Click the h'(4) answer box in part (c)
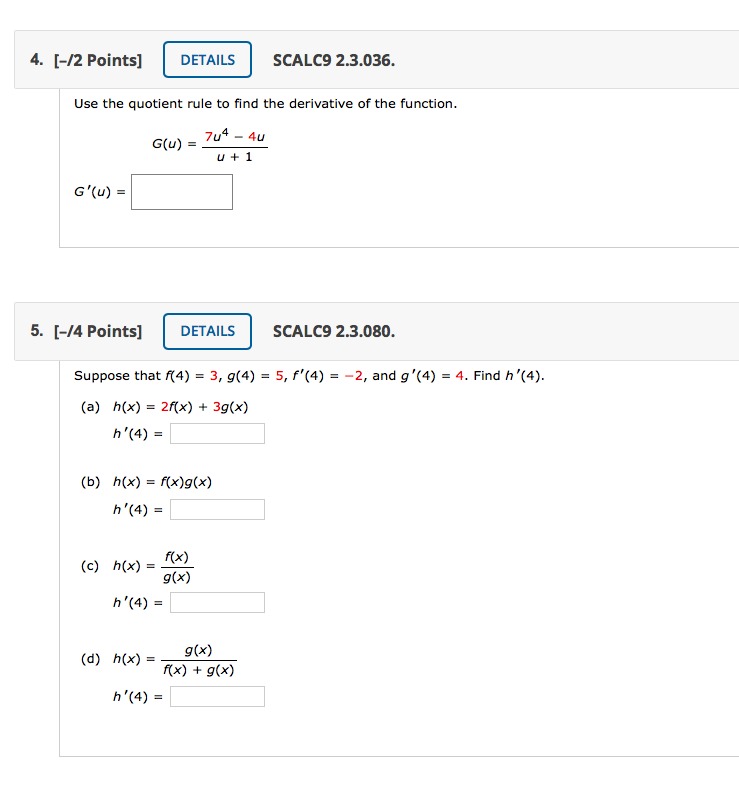The height and width of the screenshot is (800, 739). tap(217, 602)
